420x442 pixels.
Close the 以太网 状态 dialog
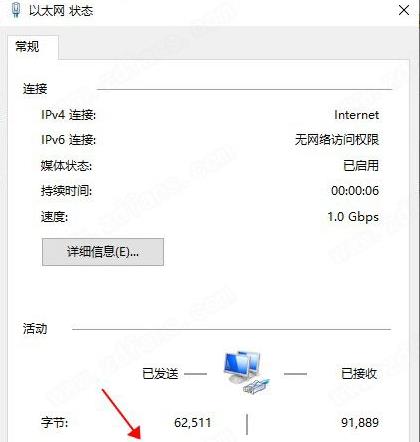click(404, 10)
